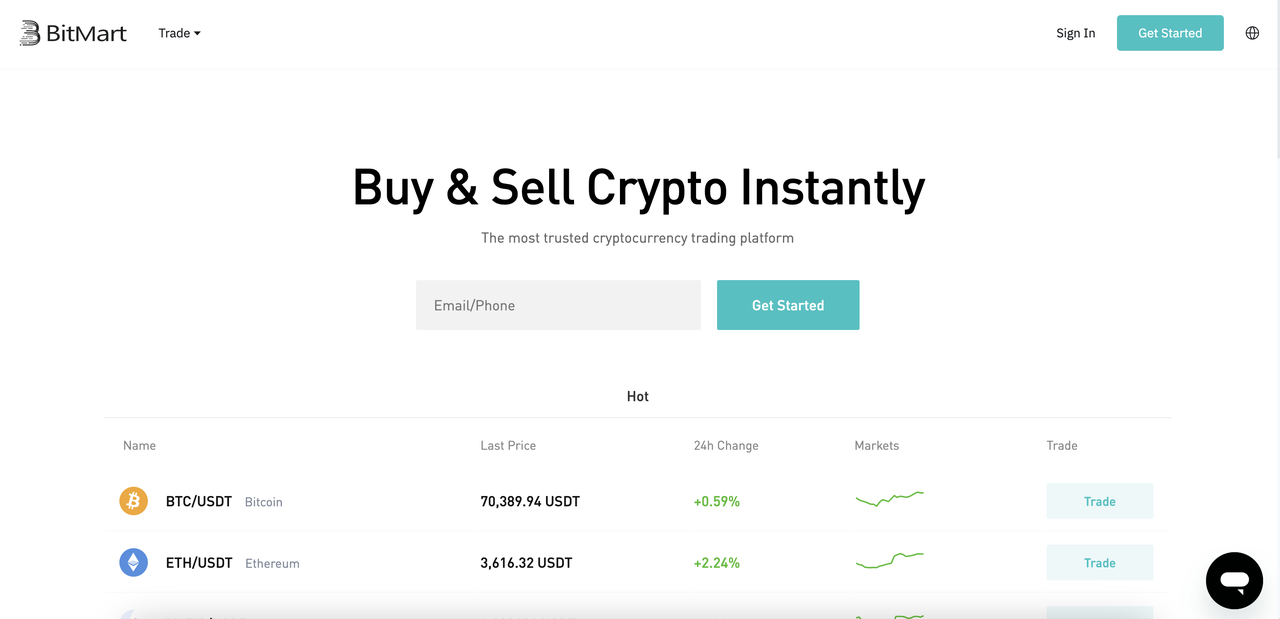Click the Email/Phone input field

click(558, 305)
